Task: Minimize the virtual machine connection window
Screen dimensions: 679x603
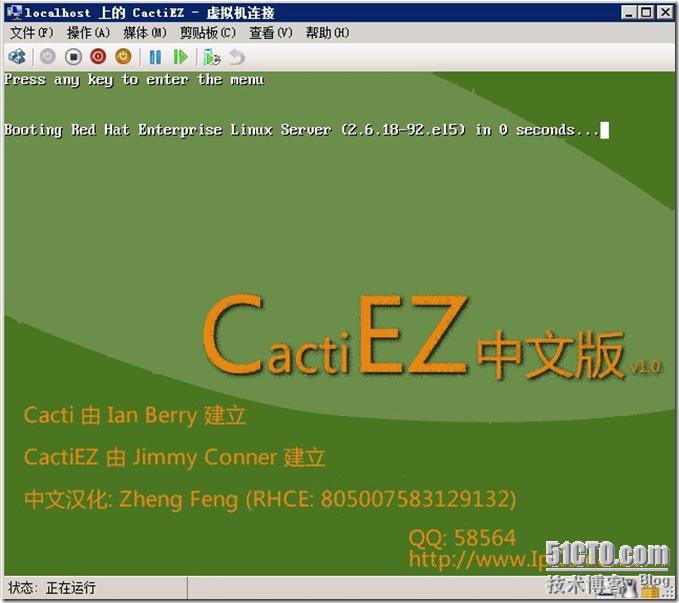Action: [628, 12]
